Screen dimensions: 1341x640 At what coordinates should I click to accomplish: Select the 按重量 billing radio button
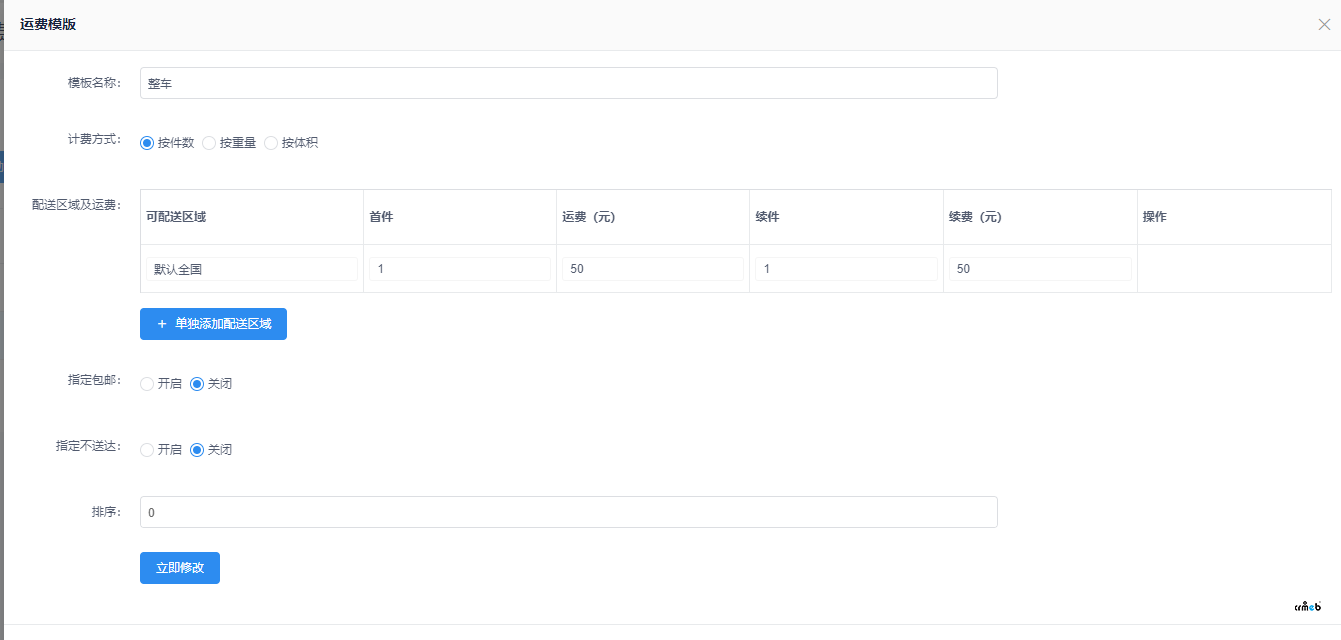pos(209,143)
